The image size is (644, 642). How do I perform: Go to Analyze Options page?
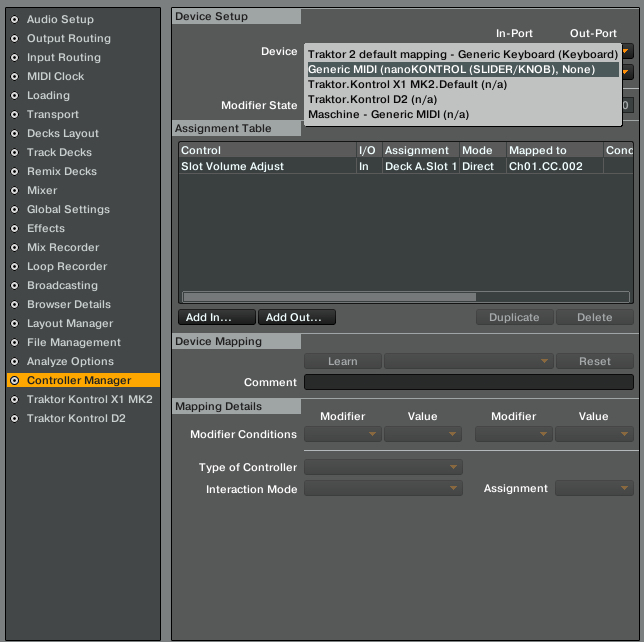70,361
